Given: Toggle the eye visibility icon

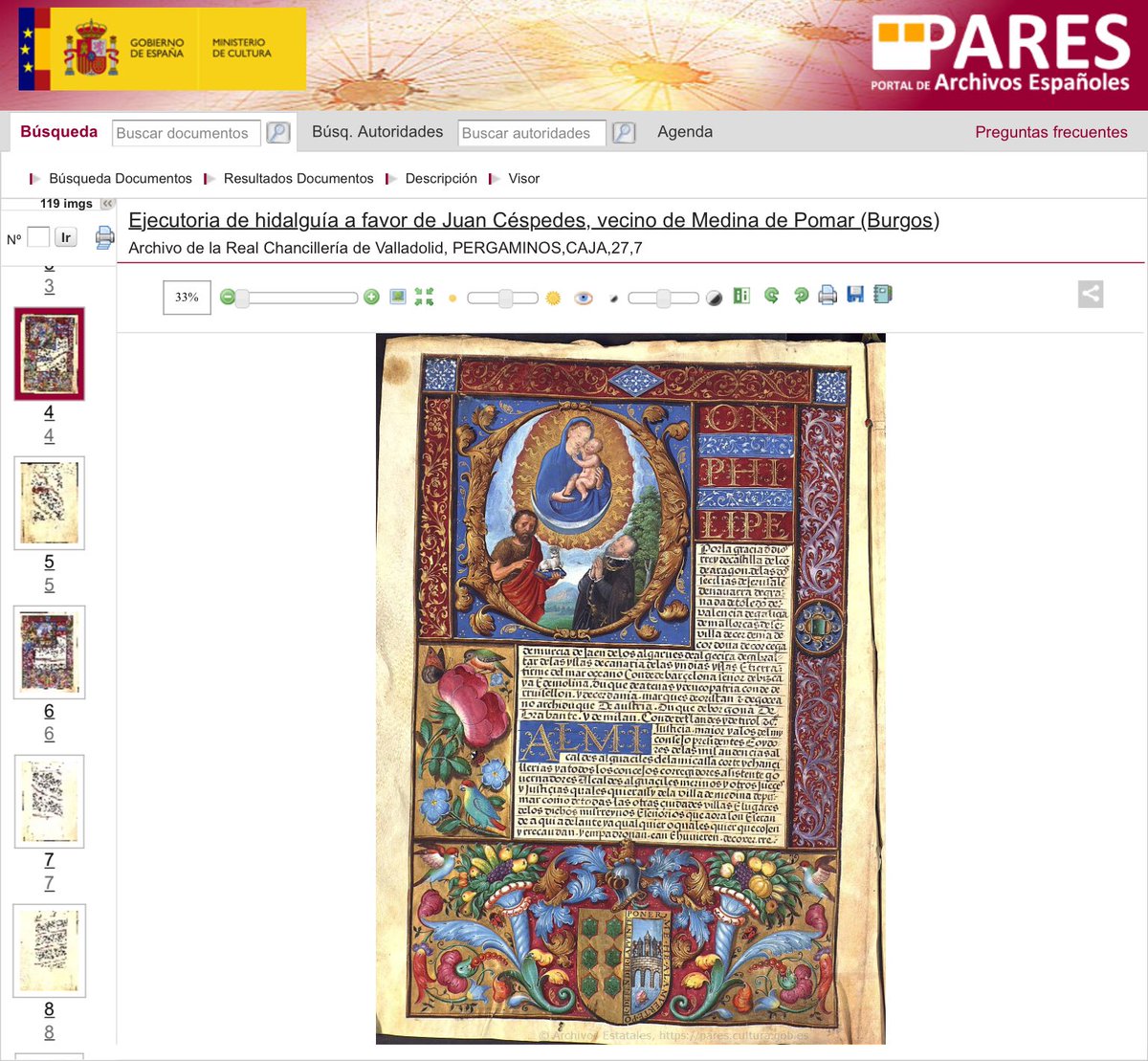Looking at the screenshot, I should click(x=584, y=298).
